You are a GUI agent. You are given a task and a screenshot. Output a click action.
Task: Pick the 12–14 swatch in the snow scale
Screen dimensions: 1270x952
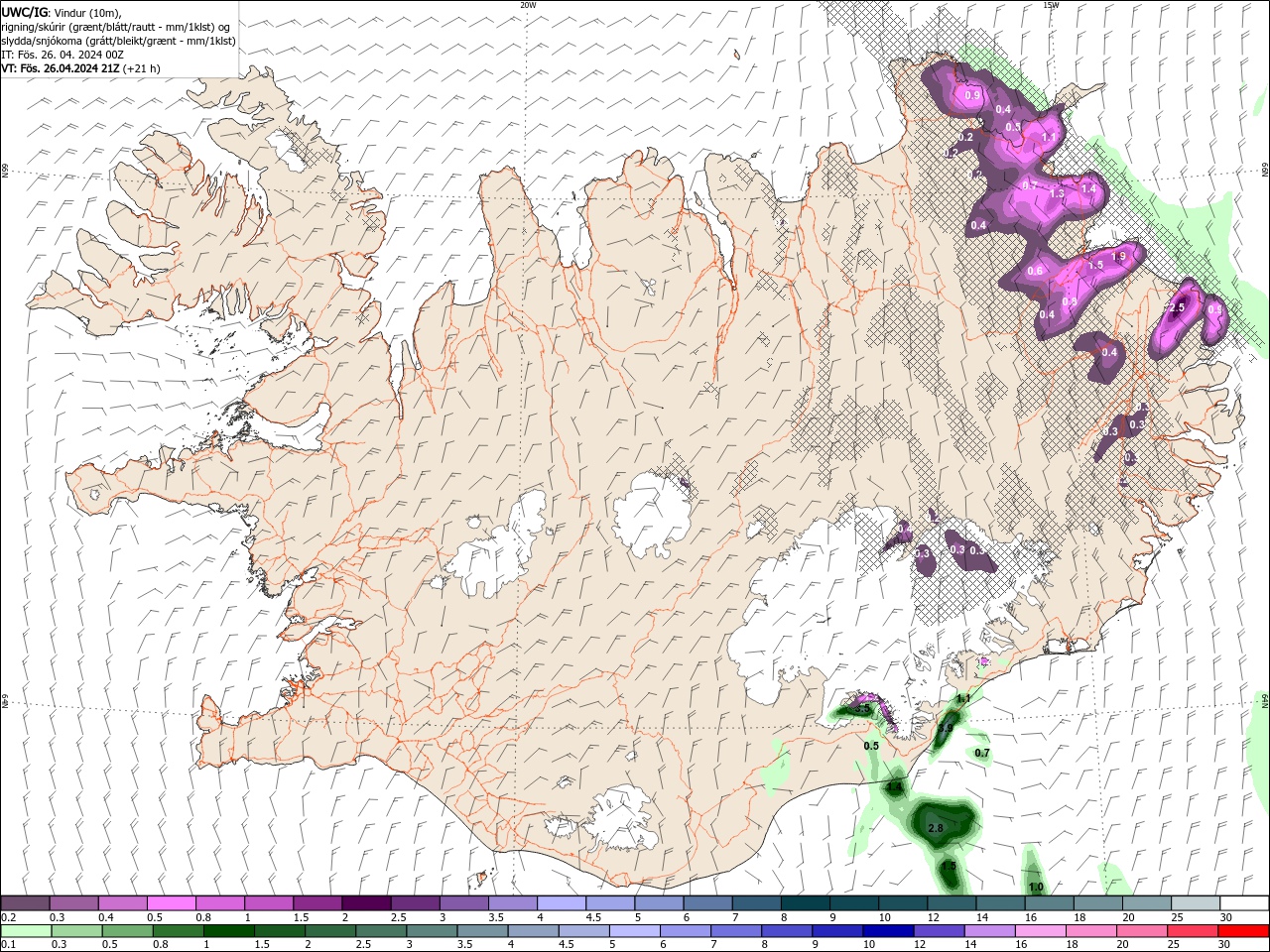pos(952,903)
